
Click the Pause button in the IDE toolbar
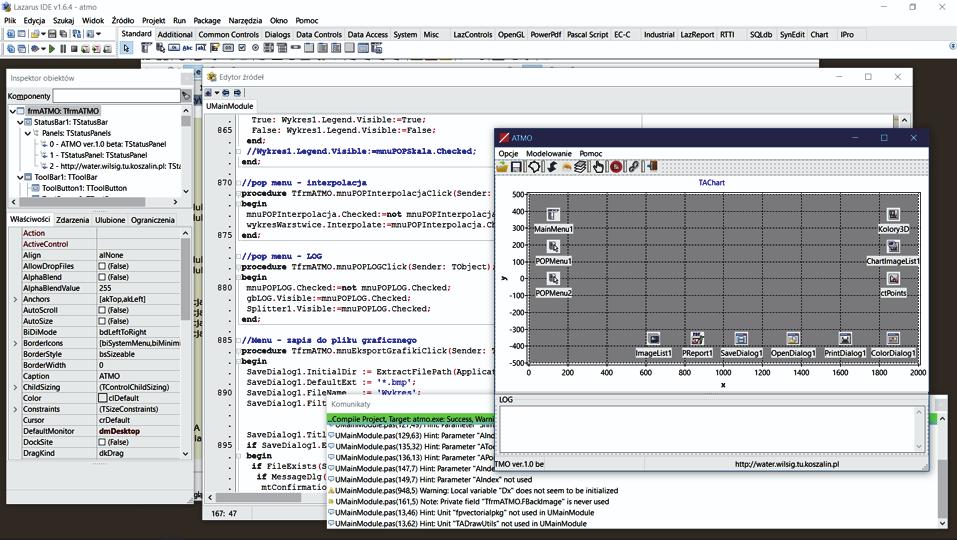[63, 49]
